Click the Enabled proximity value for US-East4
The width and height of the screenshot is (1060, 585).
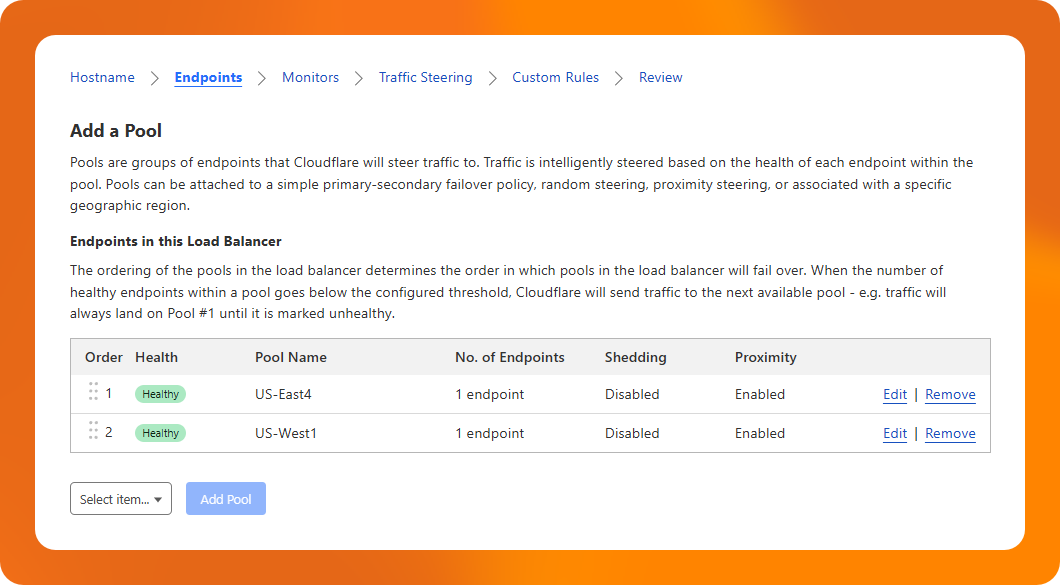760,394
